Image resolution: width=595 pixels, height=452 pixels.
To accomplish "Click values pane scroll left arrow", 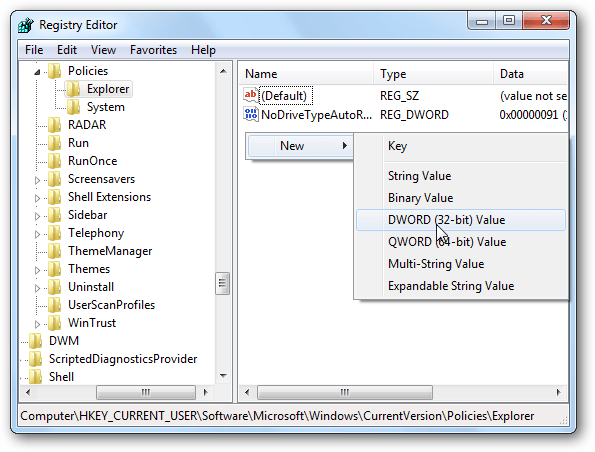I will (247, 392).
